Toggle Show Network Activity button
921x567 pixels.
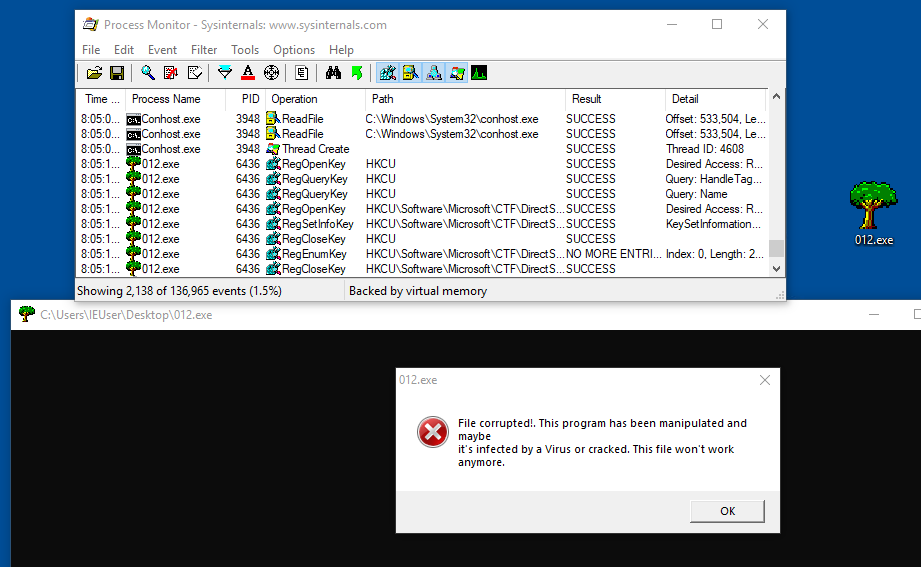click(x=433, y=73)
